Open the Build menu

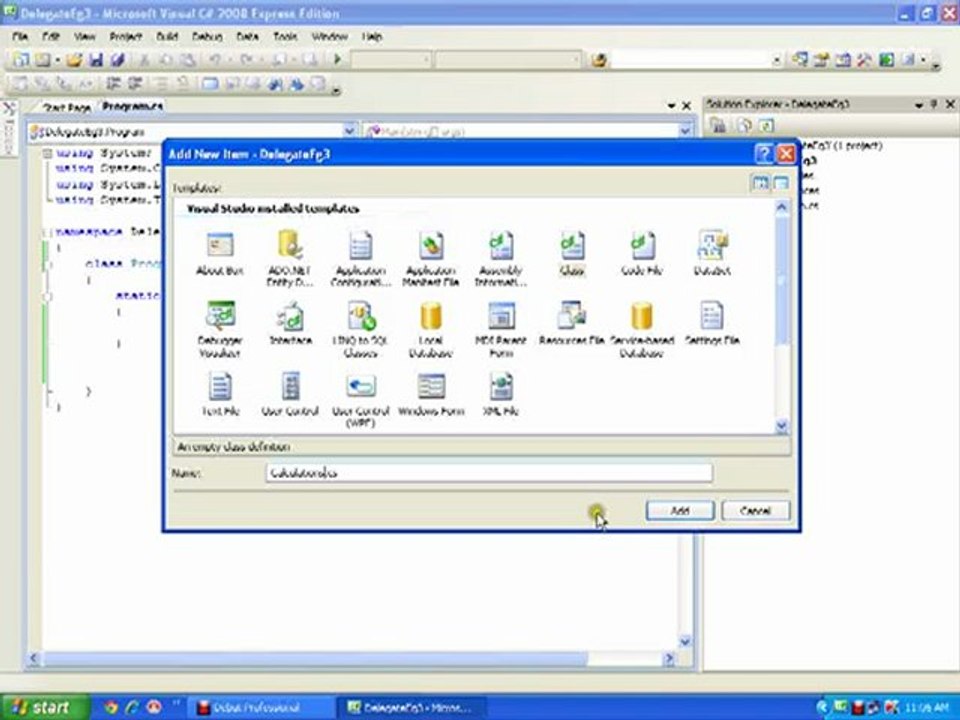(167, 37)
